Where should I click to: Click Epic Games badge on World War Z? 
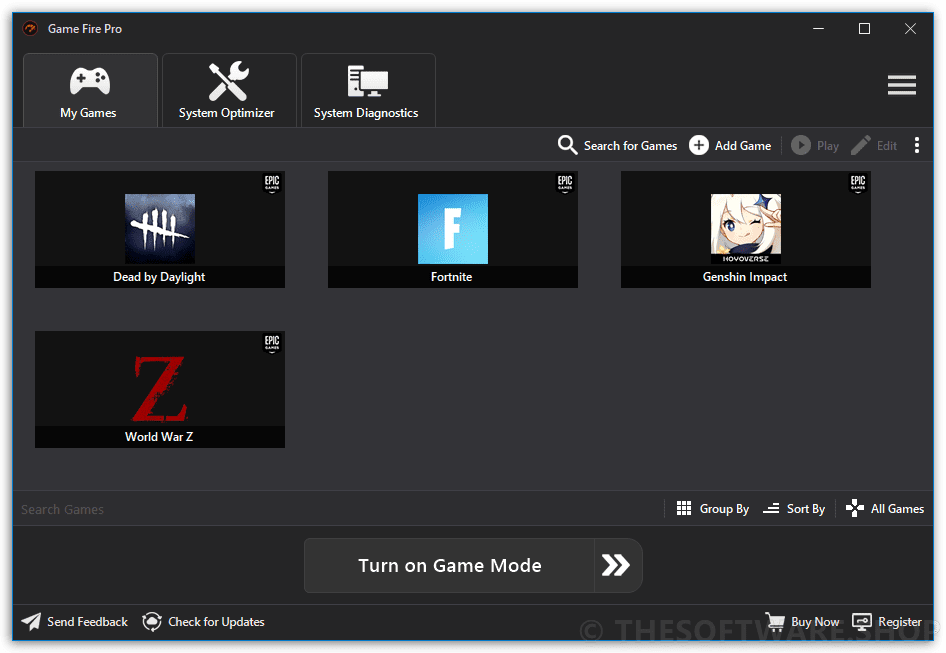tap(272, 343)
